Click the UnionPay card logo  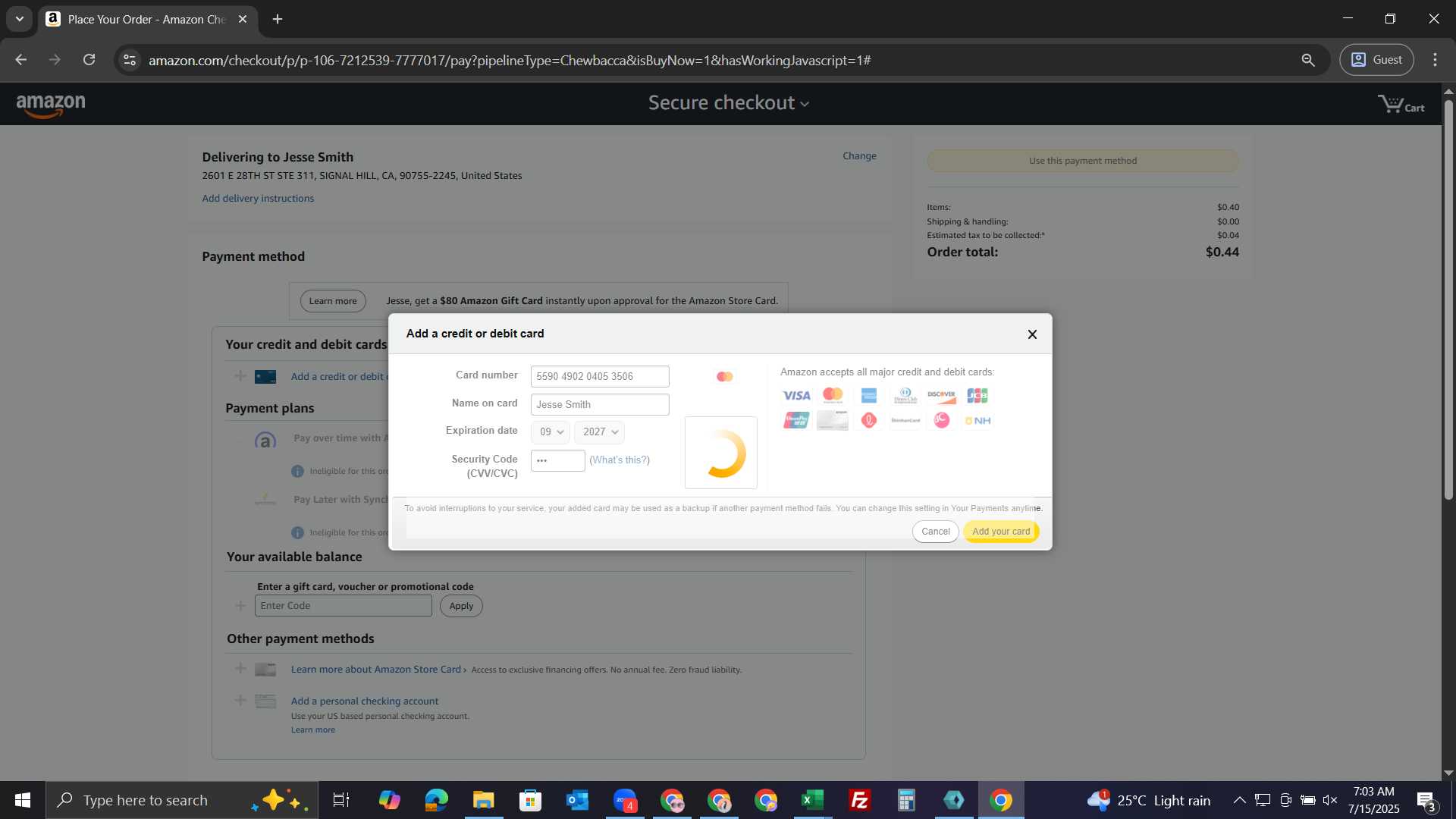pos(796,420)
